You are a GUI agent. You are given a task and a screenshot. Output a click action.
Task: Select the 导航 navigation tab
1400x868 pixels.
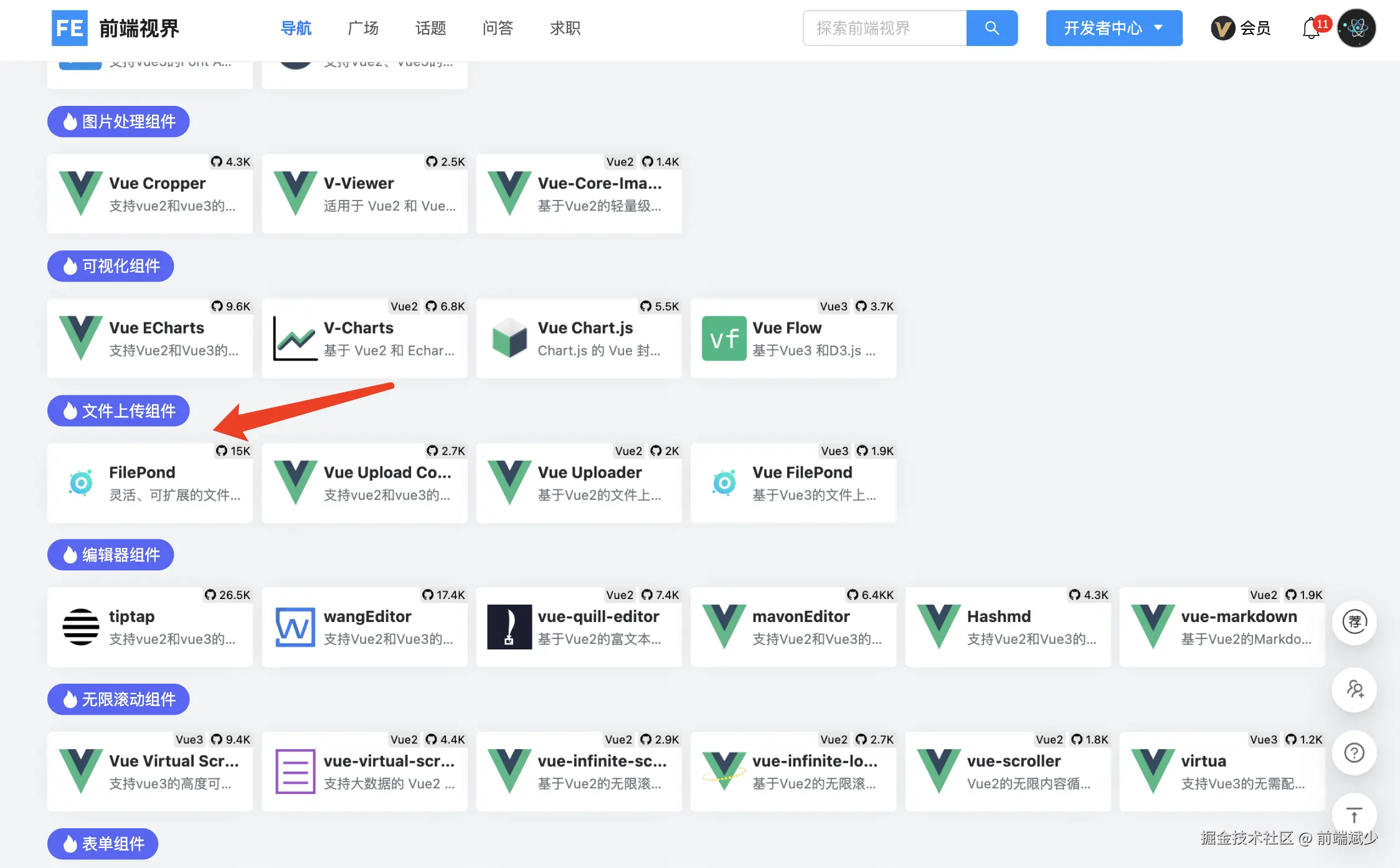(296, 28)
